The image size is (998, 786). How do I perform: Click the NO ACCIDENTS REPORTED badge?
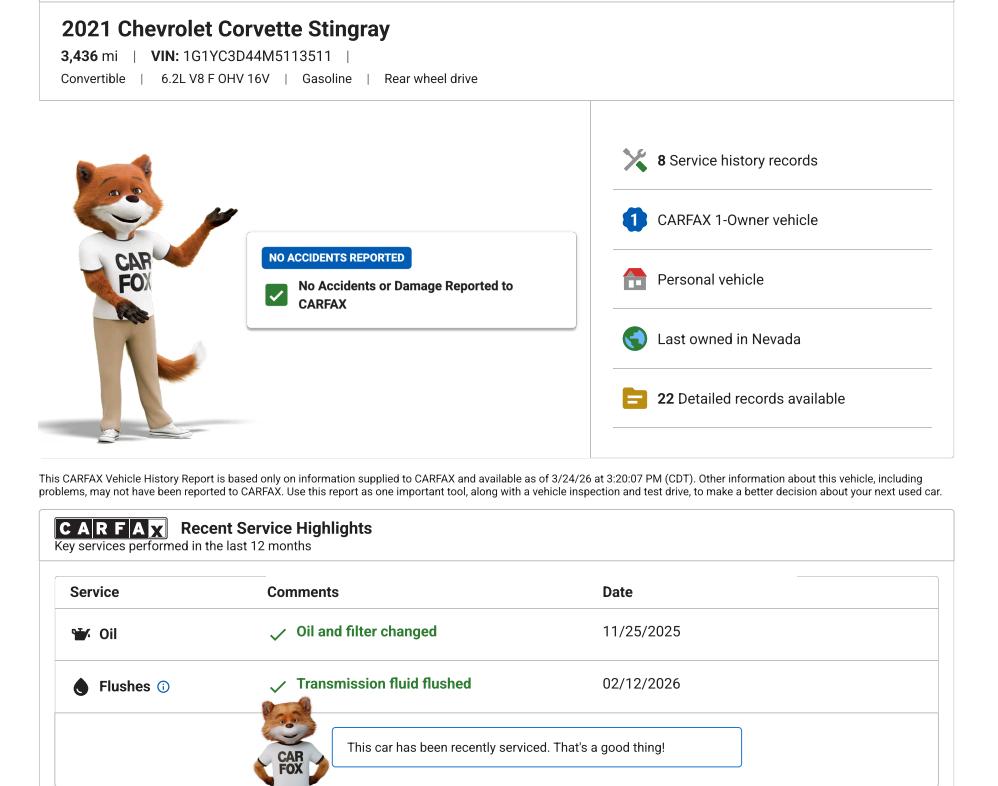pyautogui.click(x=336, y=258)
